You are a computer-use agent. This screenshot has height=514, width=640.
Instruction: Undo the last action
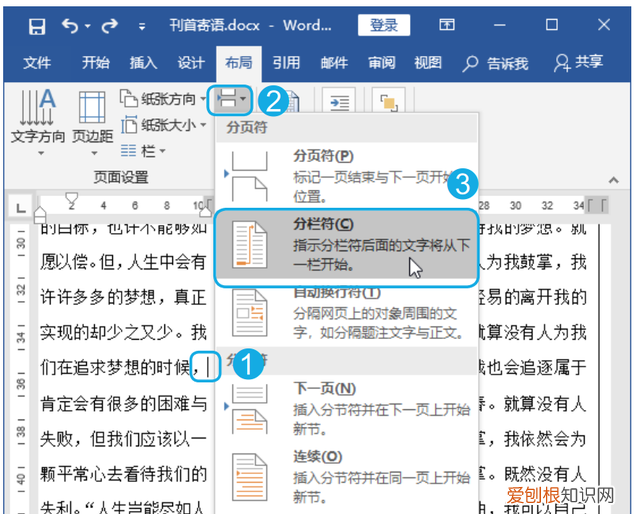70,26
